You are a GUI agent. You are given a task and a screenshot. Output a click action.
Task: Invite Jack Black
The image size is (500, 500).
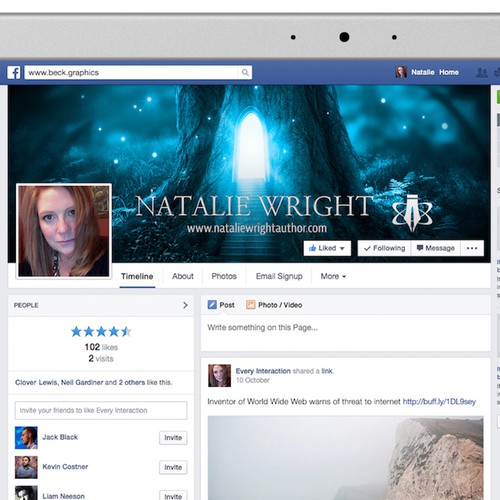[173, 438]
